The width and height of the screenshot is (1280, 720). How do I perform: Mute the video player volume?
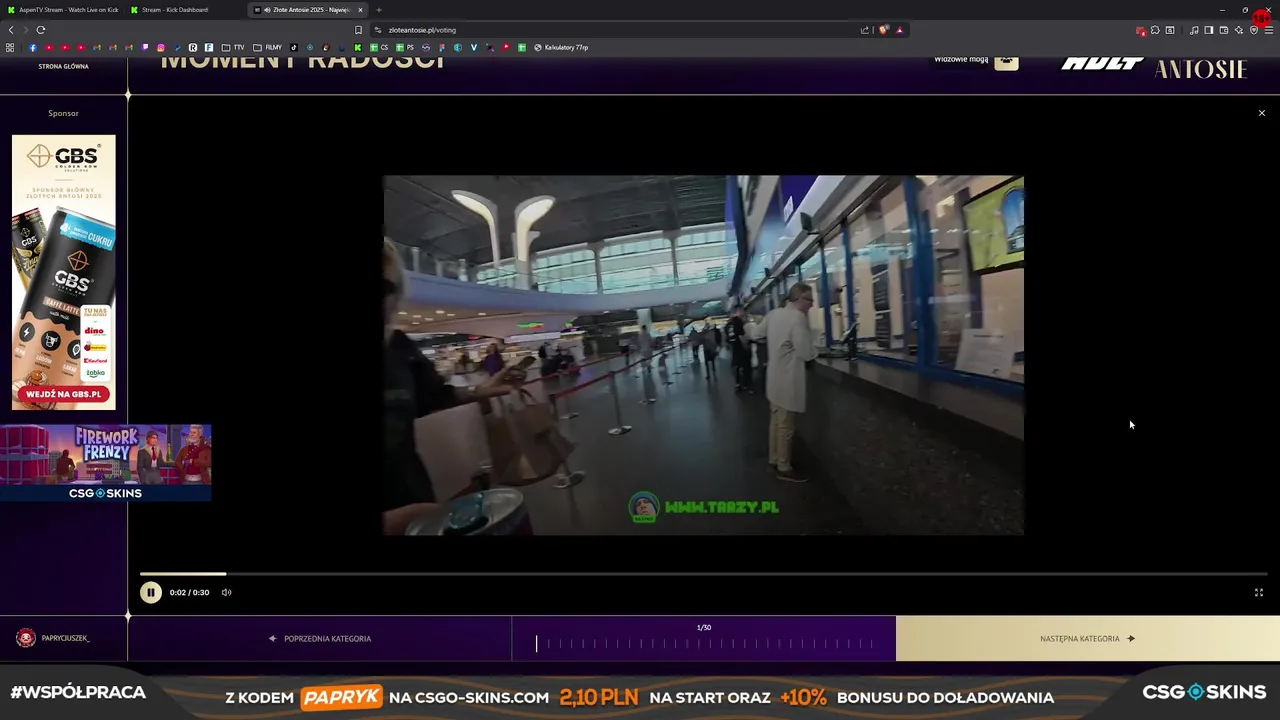coord(226,592)
